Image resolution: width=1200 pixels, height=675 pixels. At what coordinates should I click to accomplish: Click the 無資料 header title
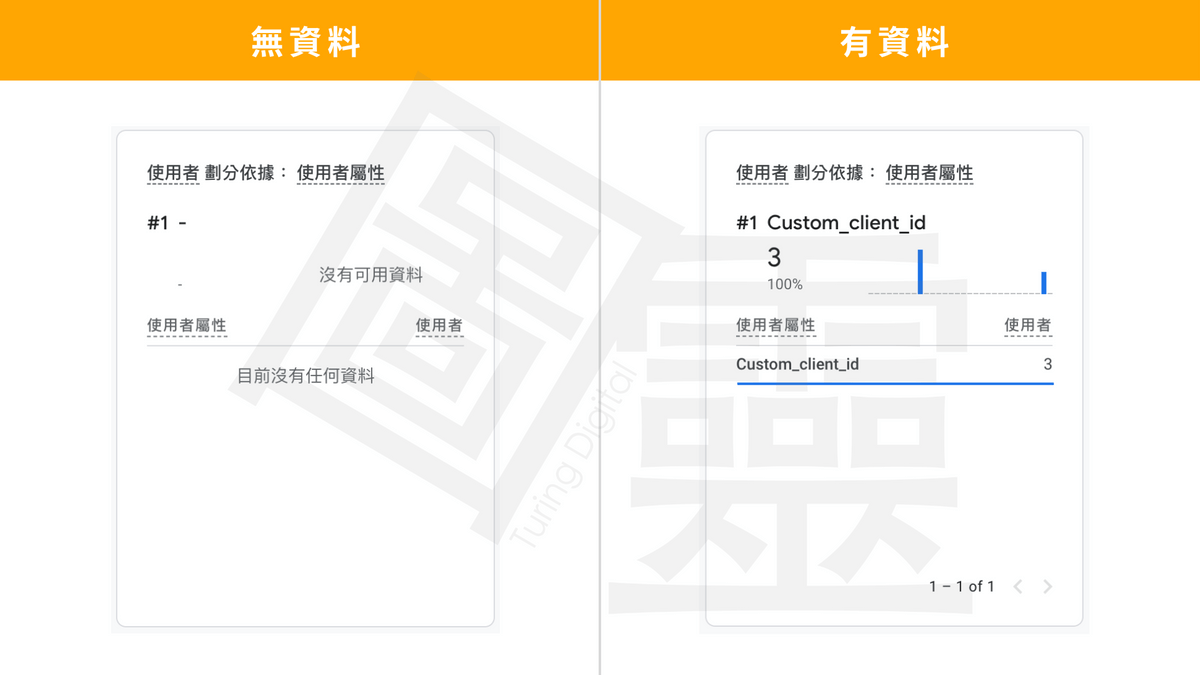(305, 42)
